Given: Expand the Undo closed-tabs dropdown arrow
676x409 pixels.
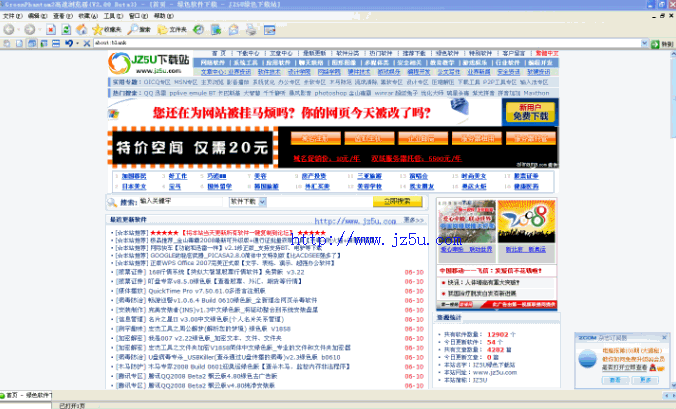Looking at the screenshot, I should [77, 44].
